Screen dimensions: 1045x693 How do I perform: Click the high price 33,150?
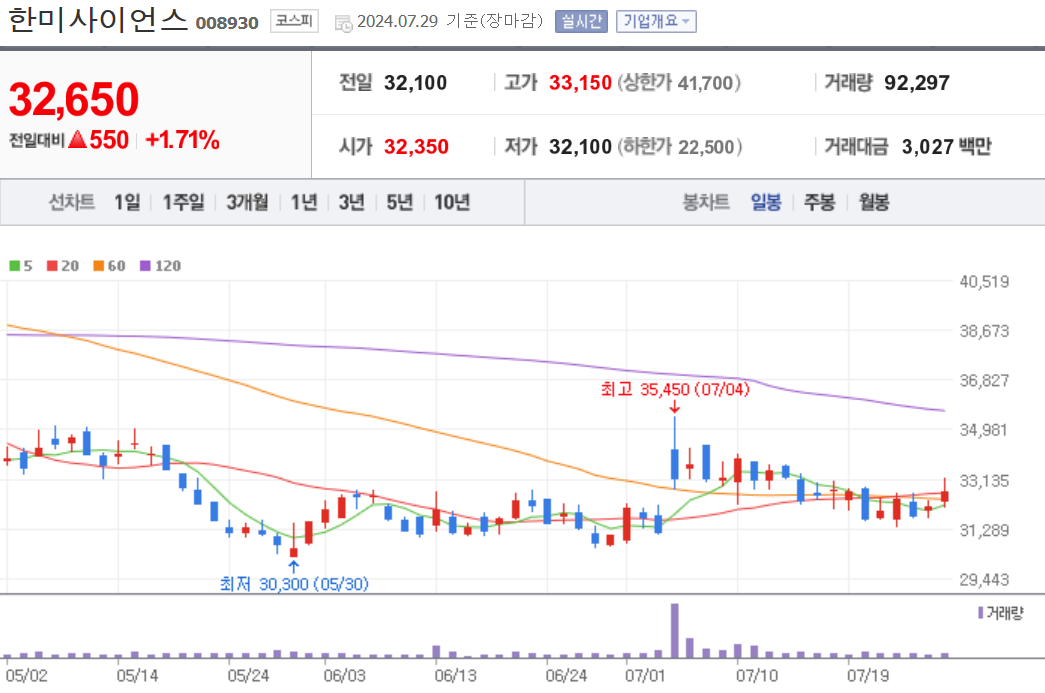pyautogui.click(x=580, y=83)
